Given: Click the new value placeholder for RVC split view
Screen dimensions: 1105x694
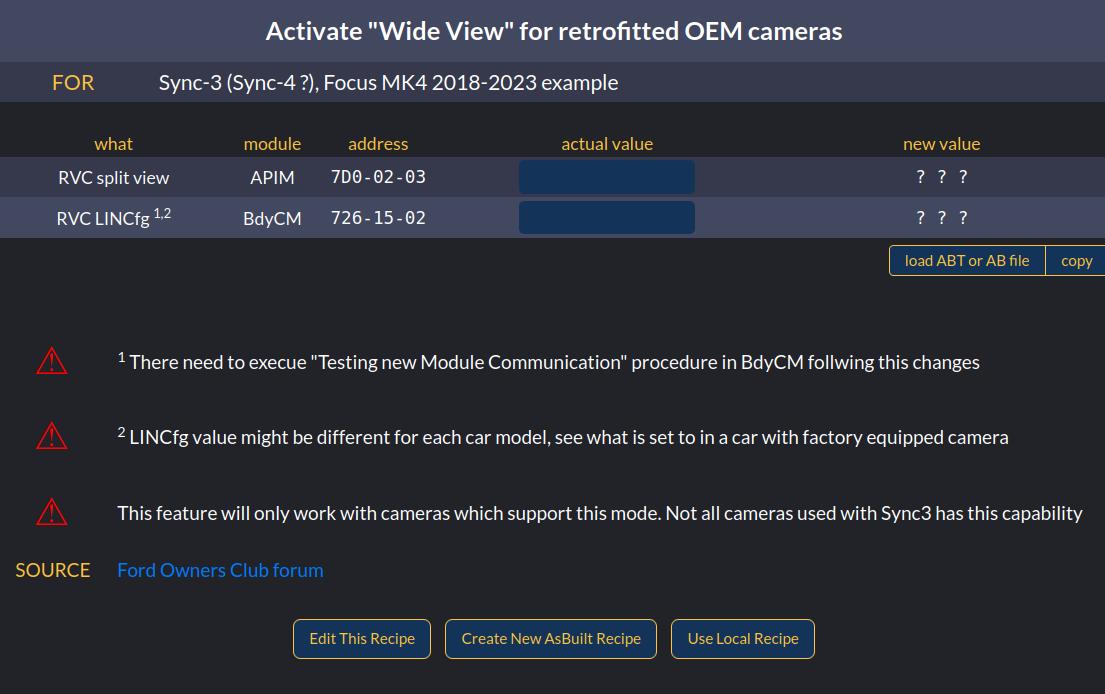Looking at the screenshot, I should coord(942,177).
